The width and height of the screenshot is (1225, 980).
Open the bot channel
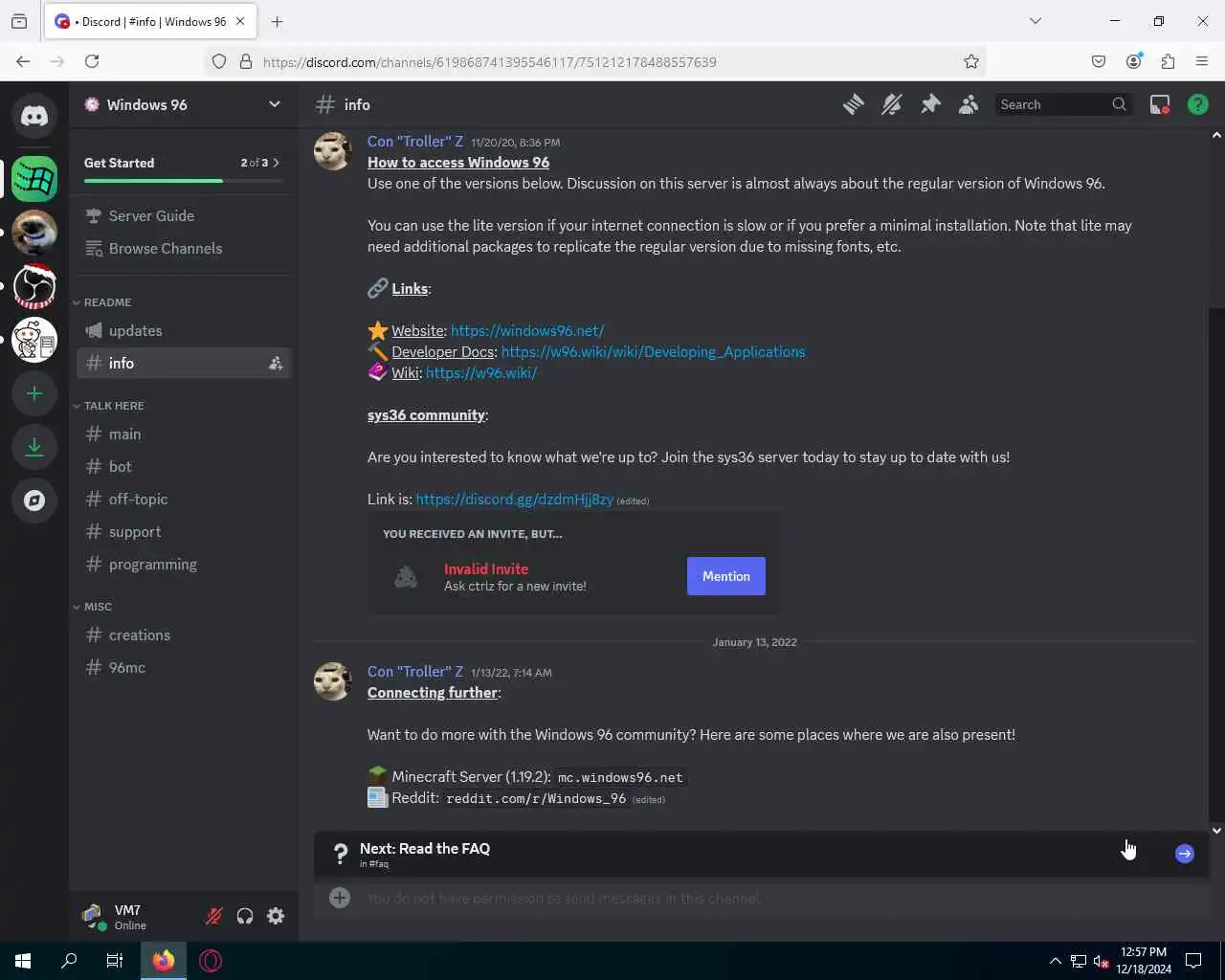(x=184, y=466)
